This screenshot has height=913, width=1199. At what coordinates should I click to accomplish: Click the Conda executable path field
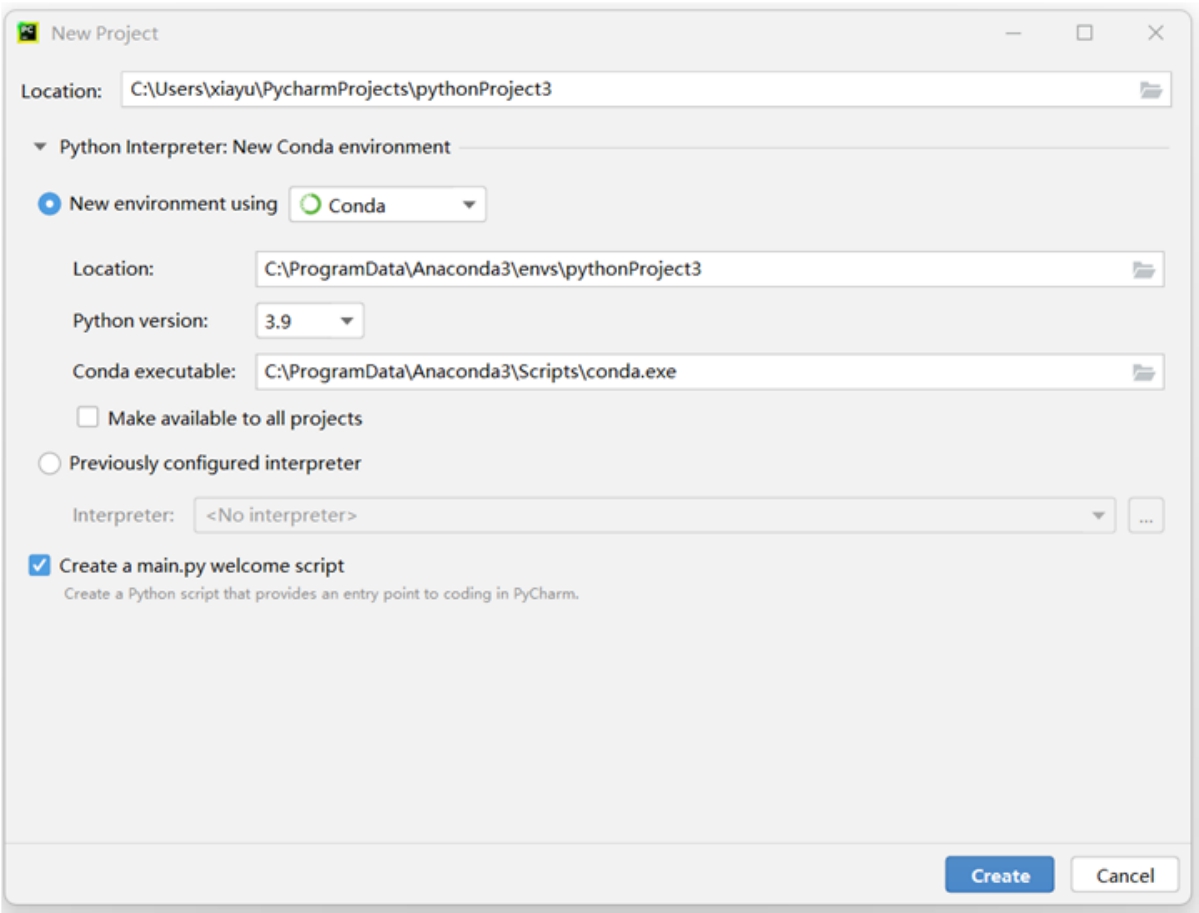click(x=710, y=372)
